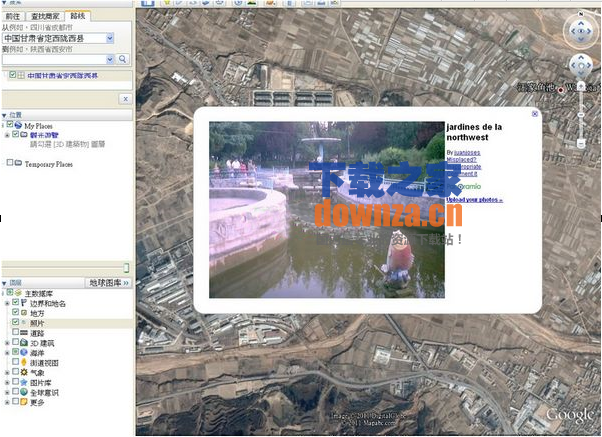Select the 照片 layer row label
This screenshot has height=437, width=602.
37,323
